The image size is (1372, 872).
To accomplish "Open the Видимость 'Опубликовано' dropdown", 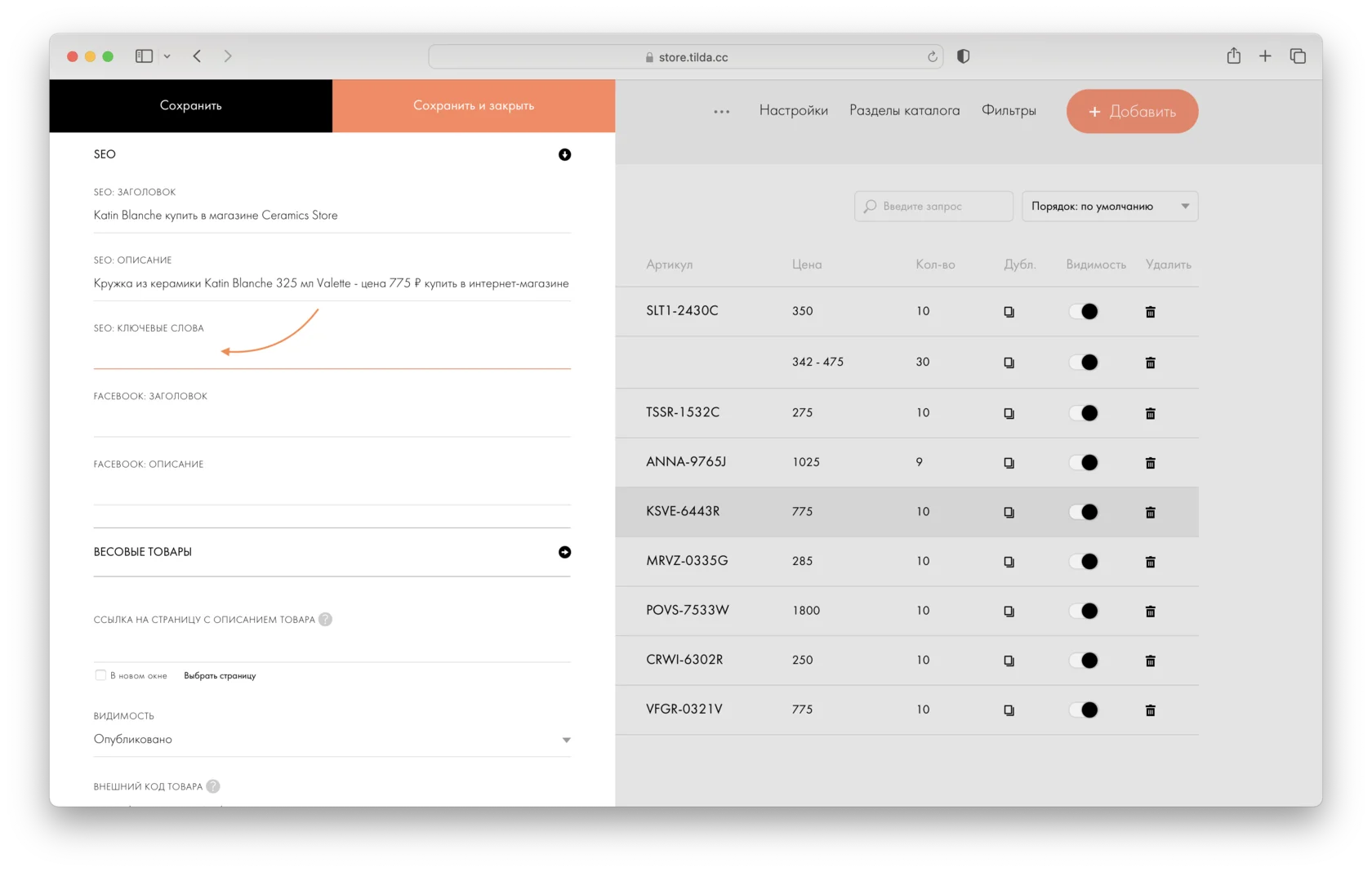I will (332, 740).
